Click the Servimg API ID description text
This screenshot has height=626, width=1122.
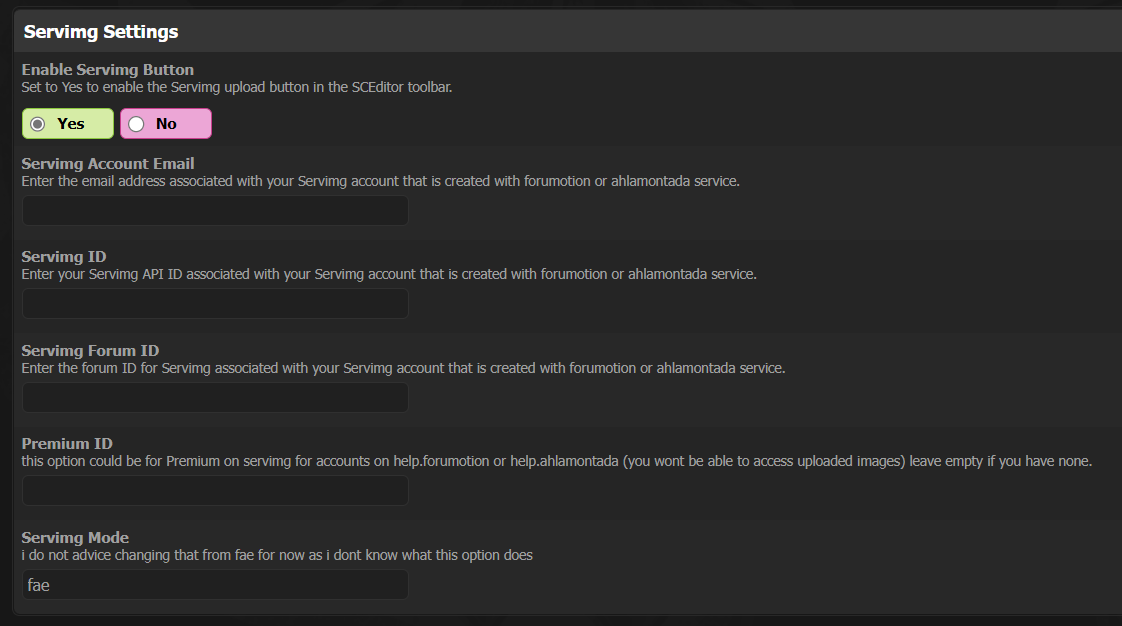click(389, 274)
